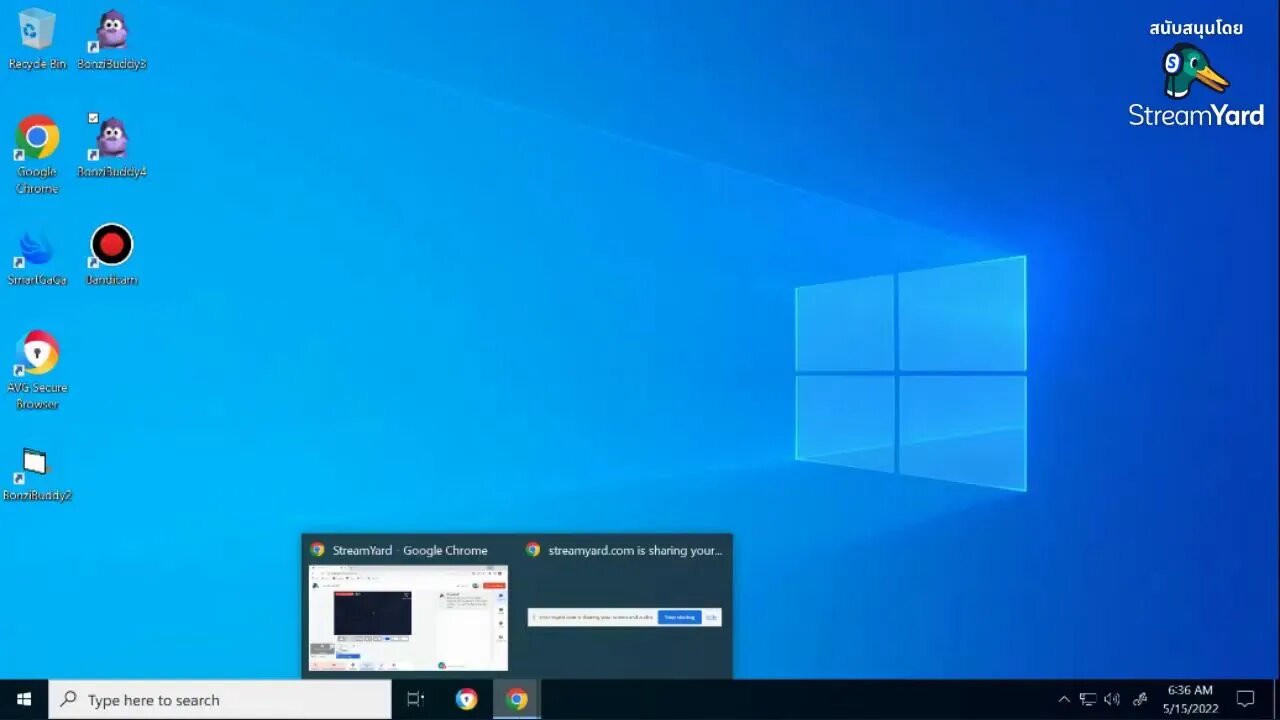Select the Recycle Bin desktop icon
This screenshot has height=720, width=1280.
[37, 40]
